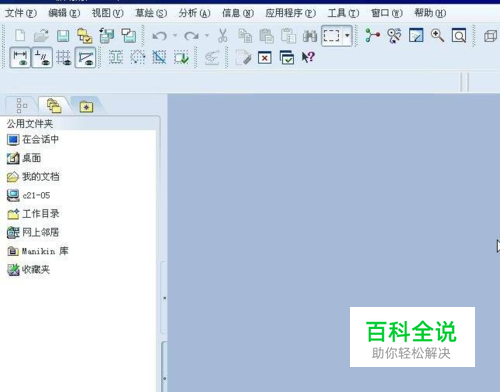Click the context help arrow-question icon

pyautogui.click(x=308, y=57)
